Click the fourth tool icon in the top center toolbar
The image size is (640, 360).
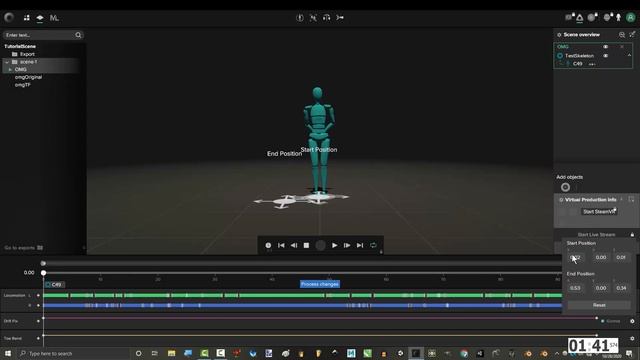[340, 18]
